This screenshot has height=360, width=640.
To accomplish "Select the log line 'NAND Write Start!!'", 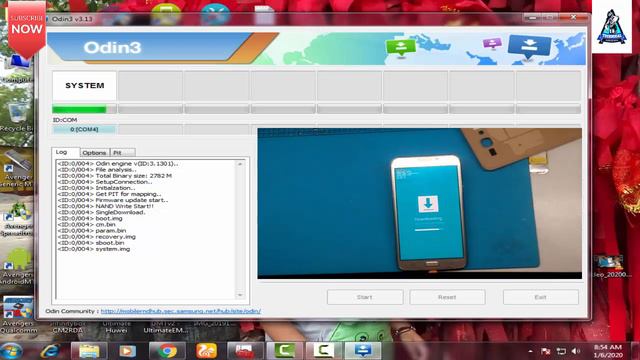I will pos(106,206).
